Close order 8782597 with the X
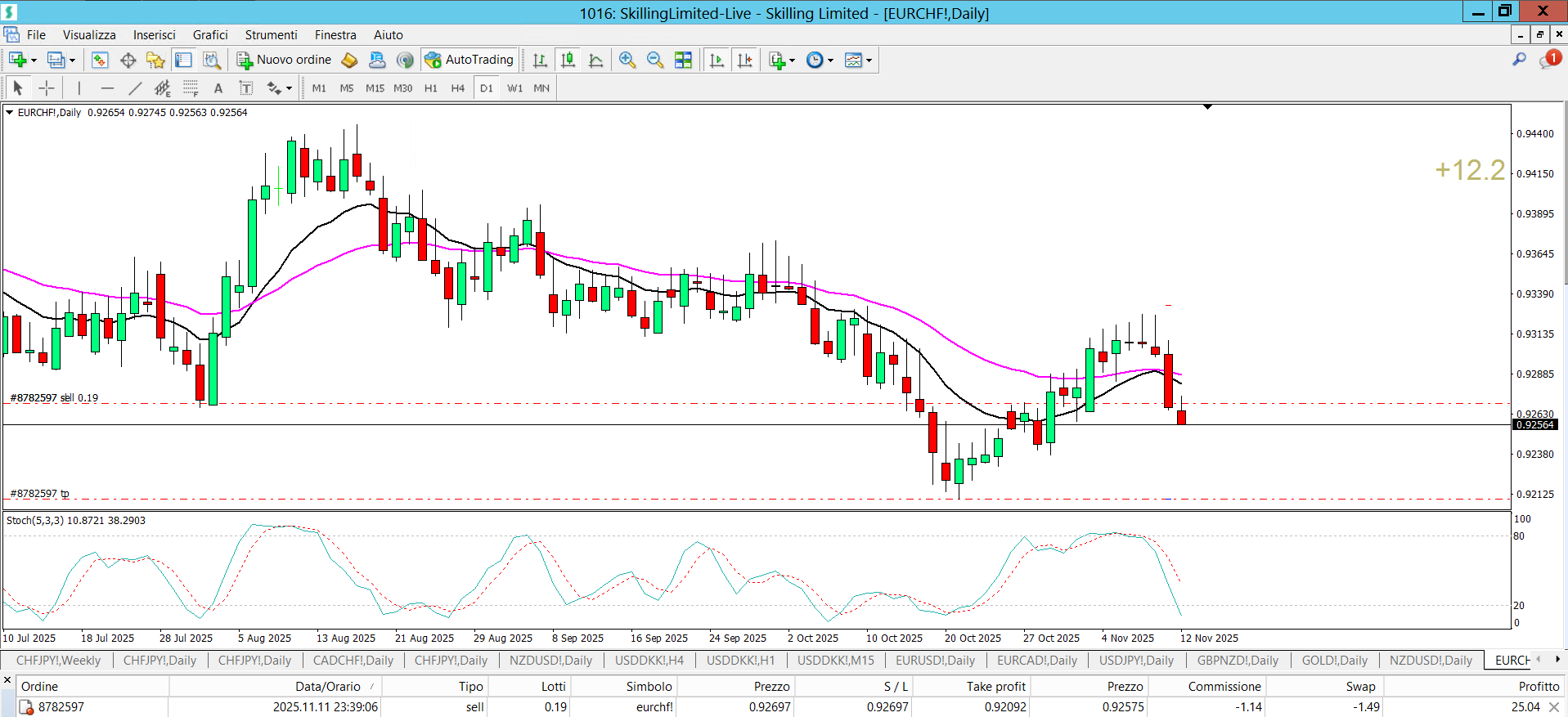 pyautogui.click(x=1554, y=707)
